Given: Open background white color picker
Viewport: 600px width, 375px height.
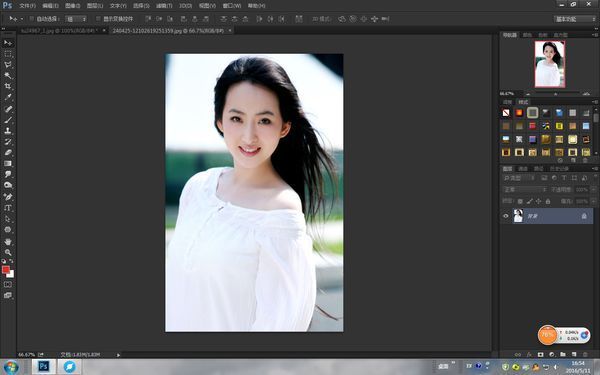Looking at the screenshot, I should coord(11,274).
